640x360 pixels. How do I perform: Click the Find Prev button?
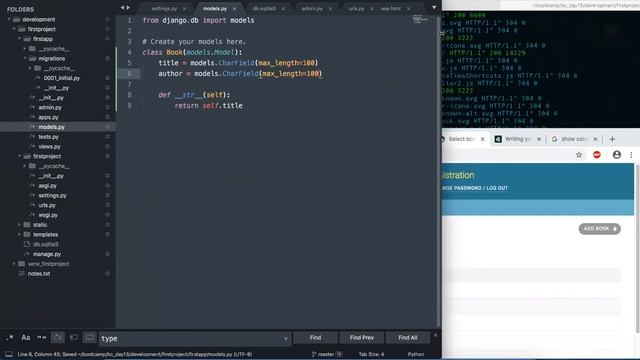pyautogui.click(x=362, y=338)
